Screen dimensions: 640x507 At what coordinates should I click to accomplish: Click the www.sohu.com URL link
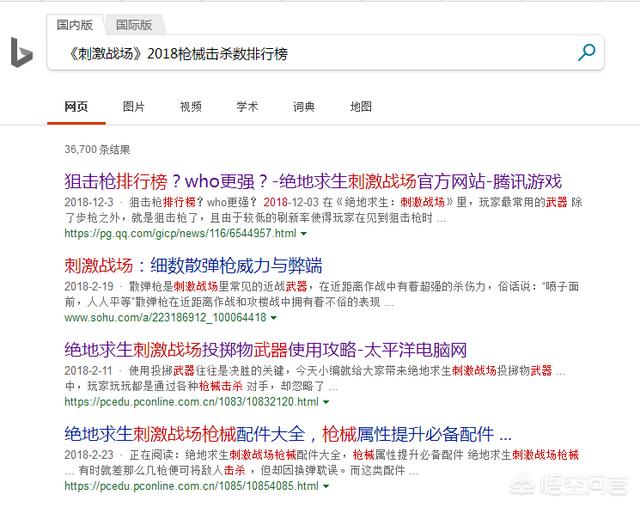(x=165, y=318)
